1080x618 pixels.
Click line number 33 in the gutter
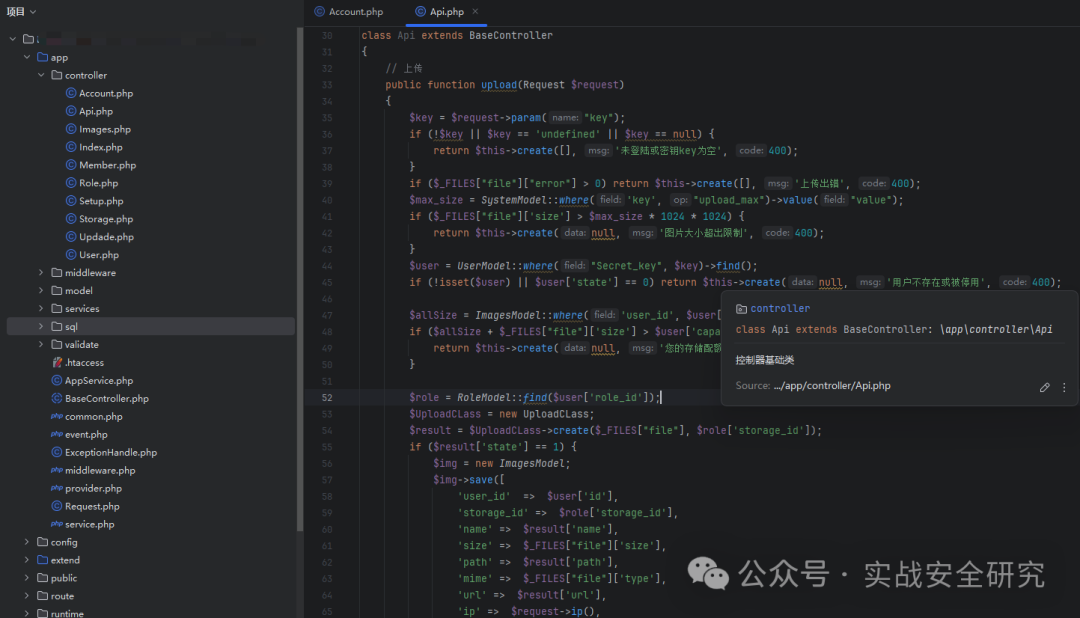pyautogui.click(x=326, y=85)
